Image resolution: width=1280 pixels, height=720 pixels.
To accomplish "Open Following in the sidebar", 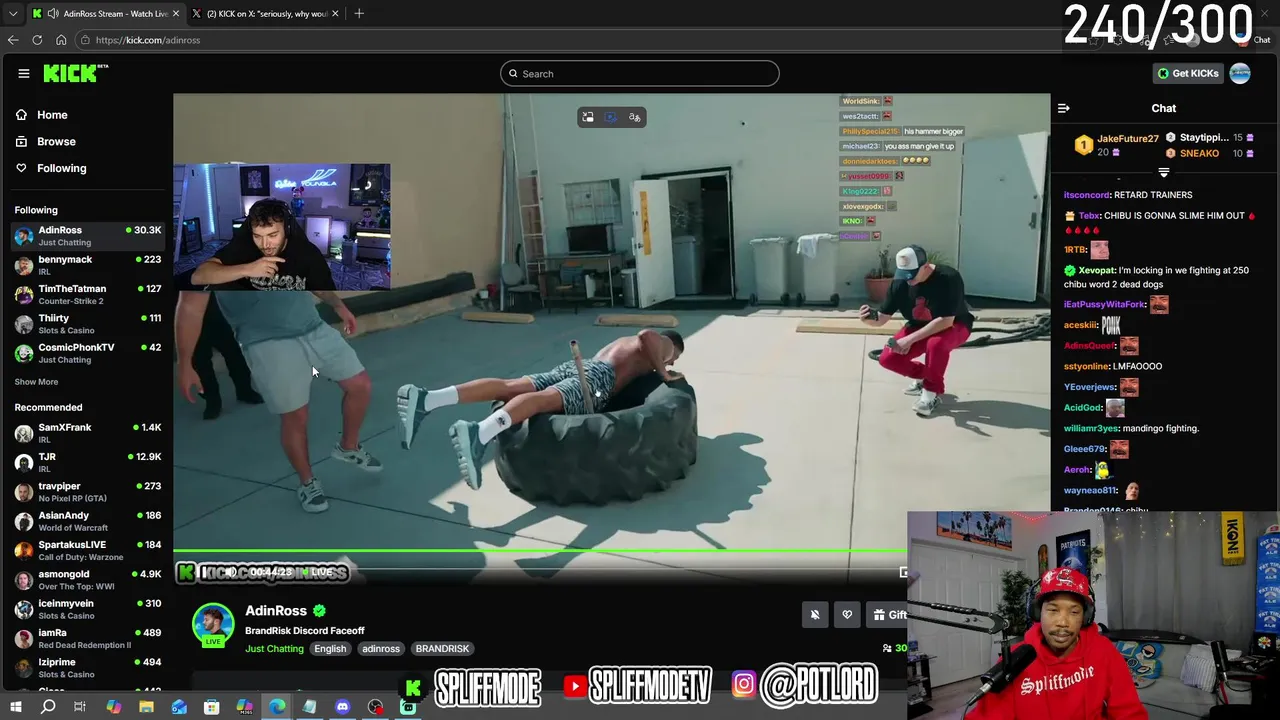I will [50, 168].
